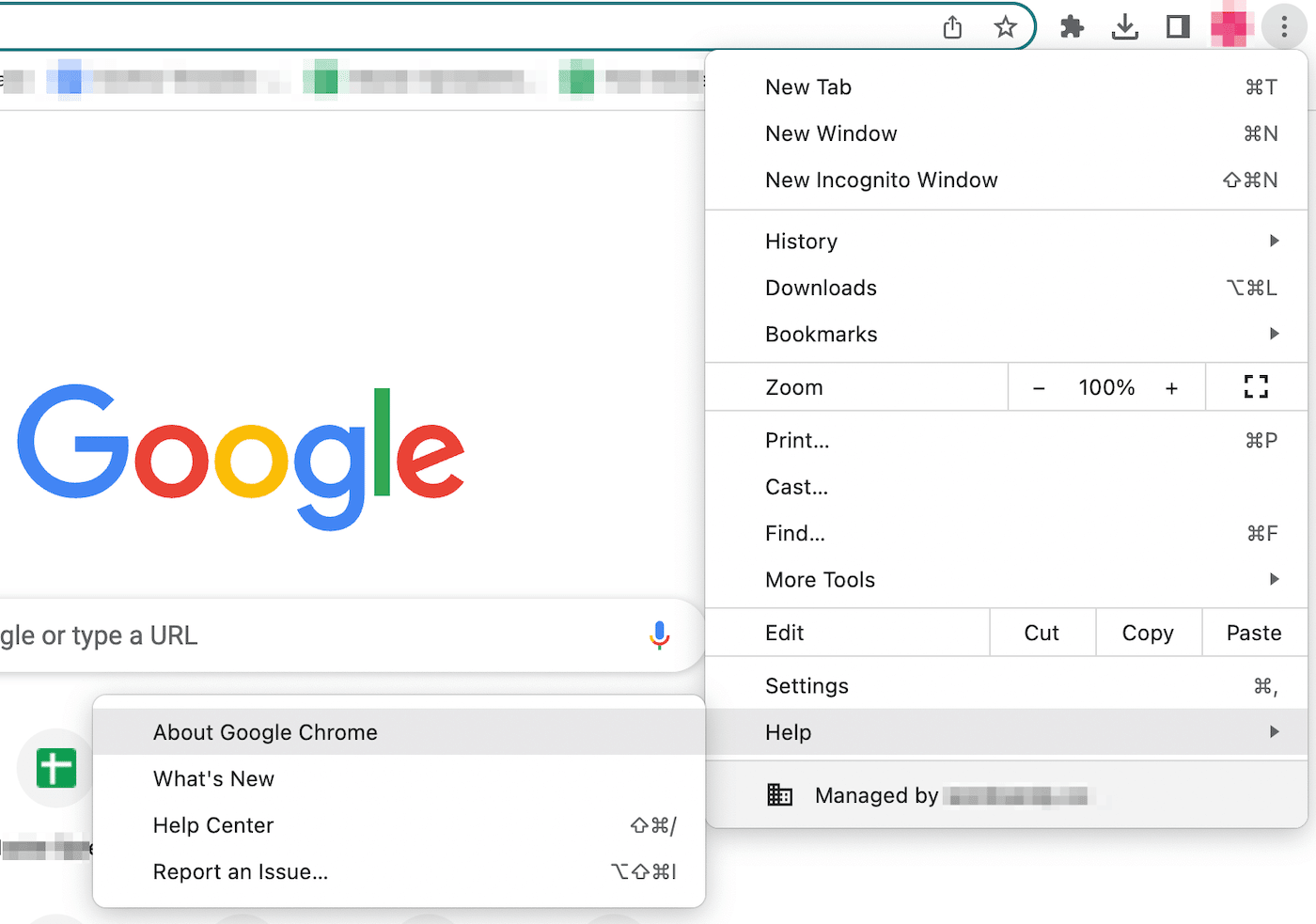This screenshot has width=1316, height=924.
Task: Click the Google logo
Action: (241, 457)
